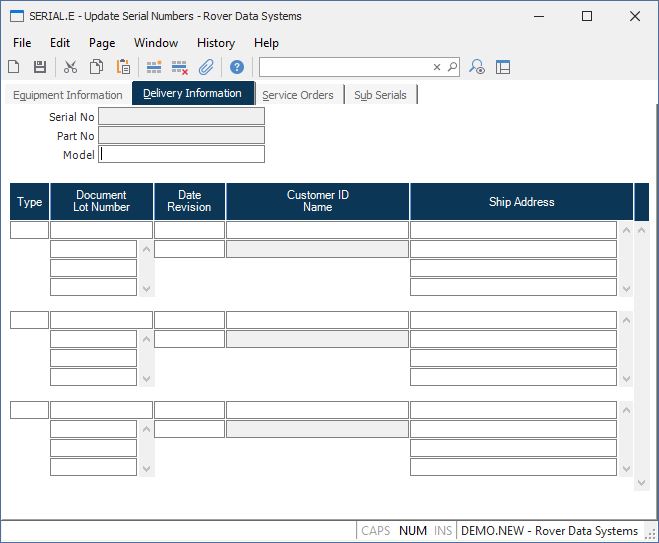The width and height of the screenshot is (659, 543).
Task: Open the Service Orders tab
Action: click(x=298, y=95)
